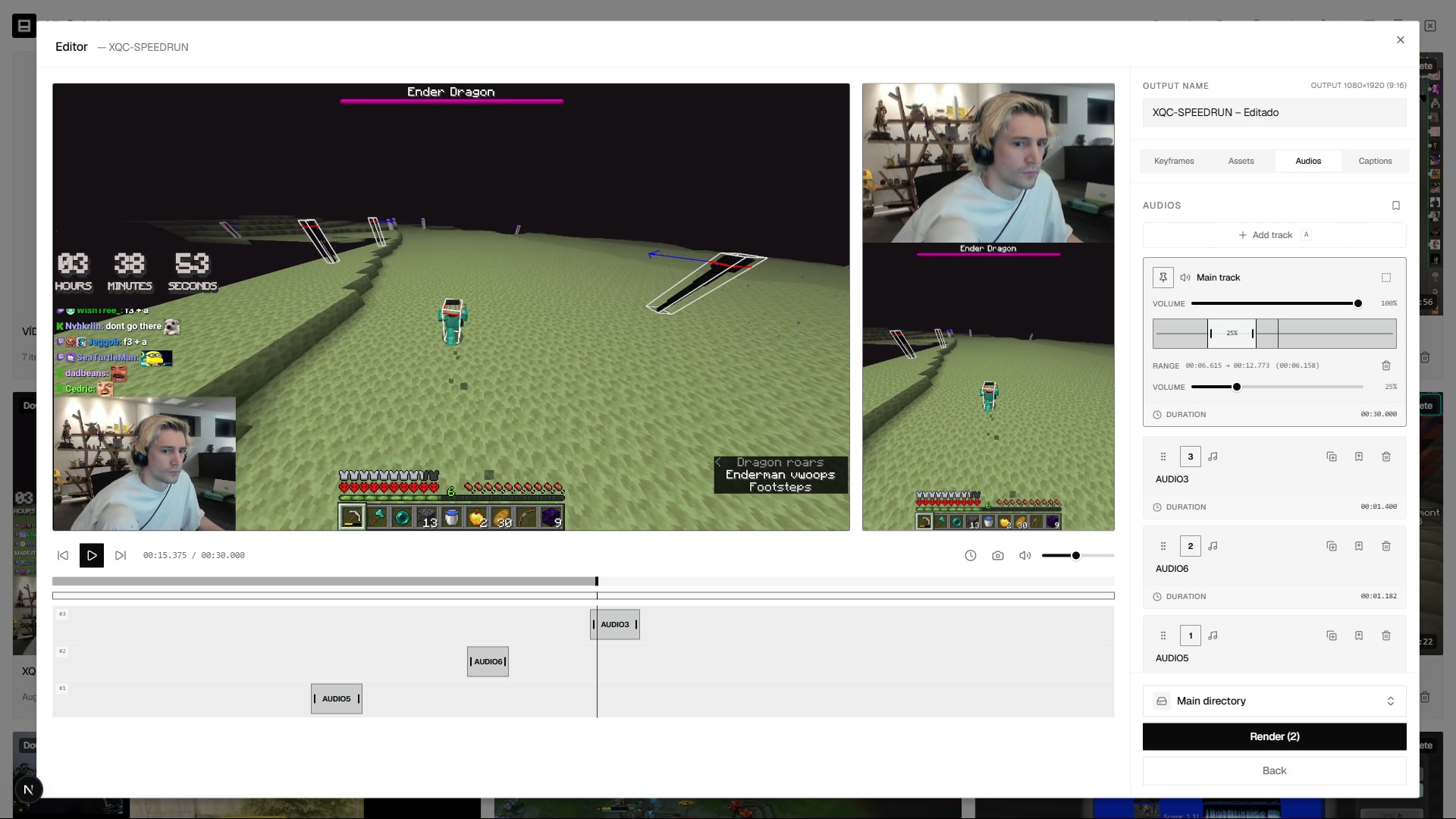Adjust the preview volume slider
The height and width of the screenshot is (819, 1456).
coord(1078,556)
